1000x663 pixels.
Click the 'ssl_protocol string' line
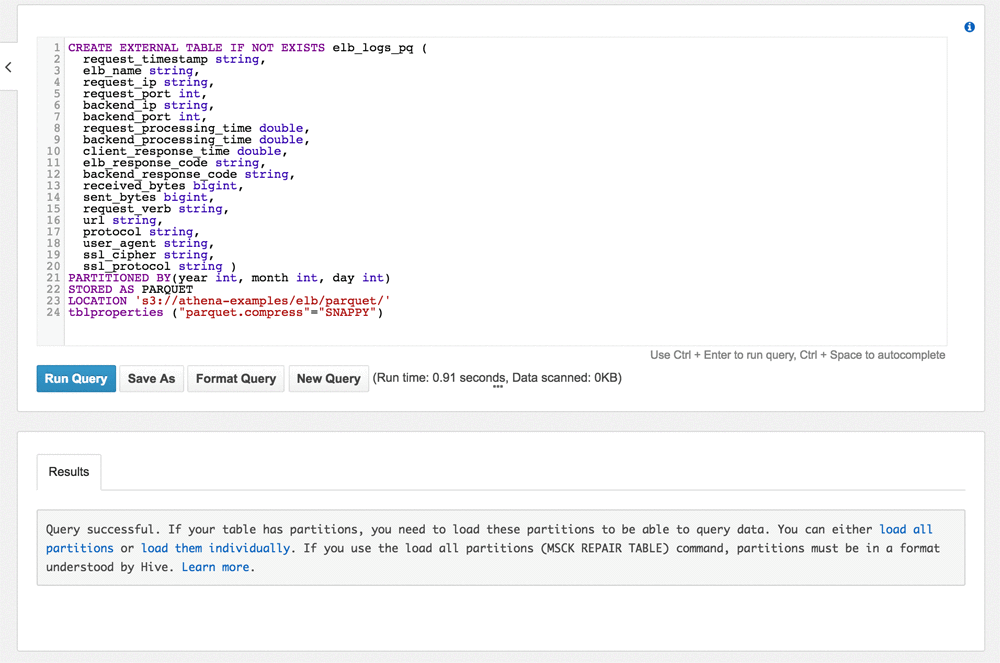159,266
